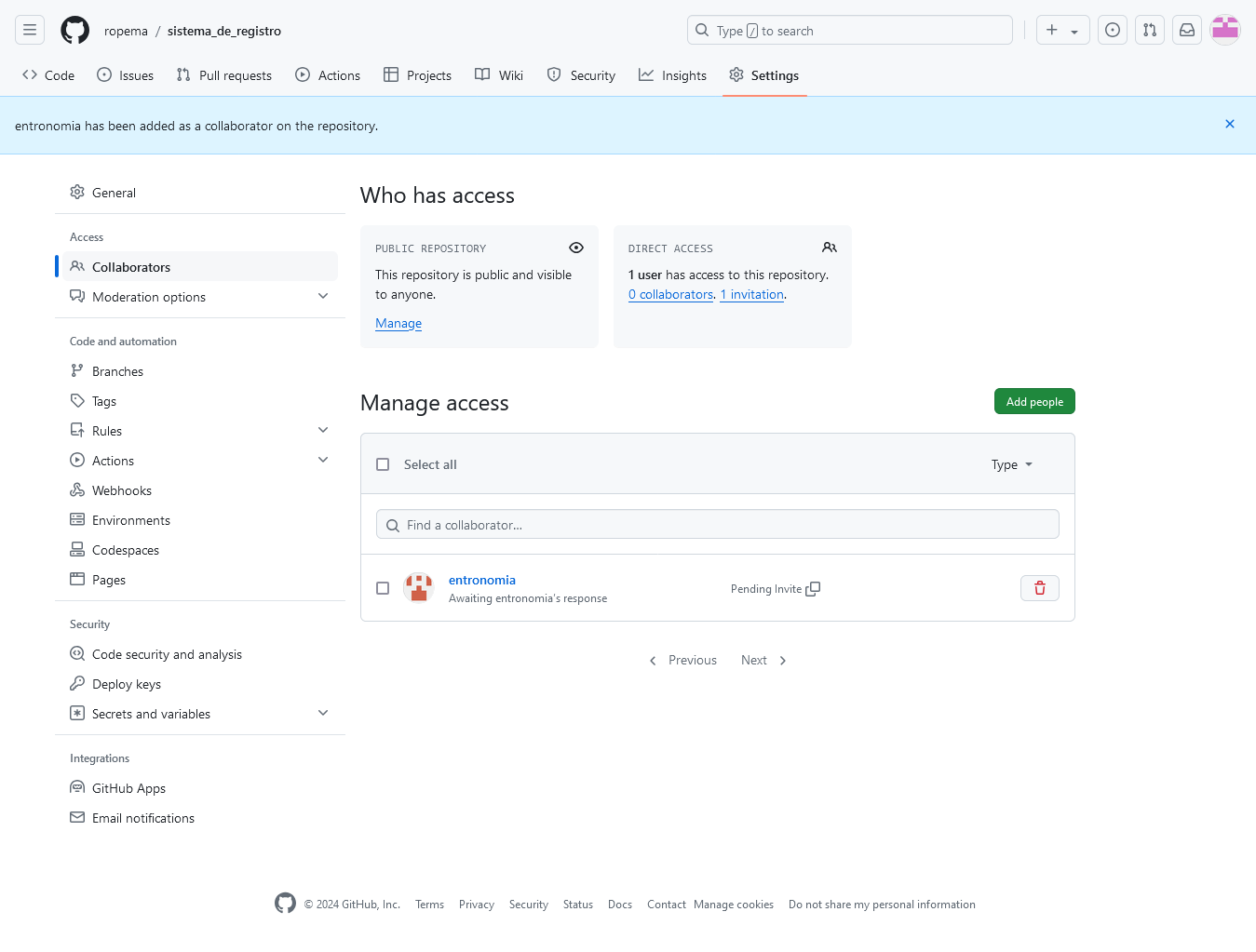This screenshot has width=1256, height=952.
Task: Open Branches settings
Action: click(200, 370)
